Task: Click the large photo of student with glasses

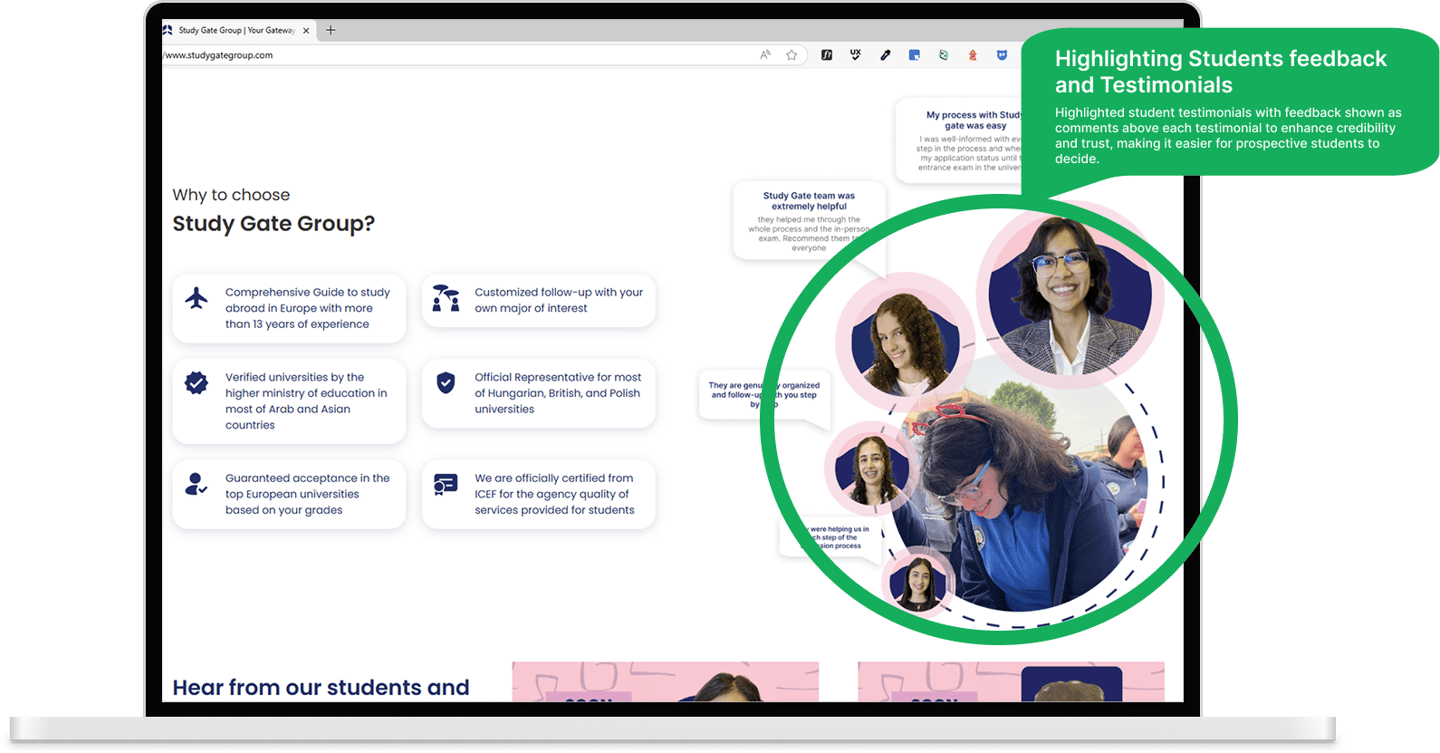Action: 1069,296
